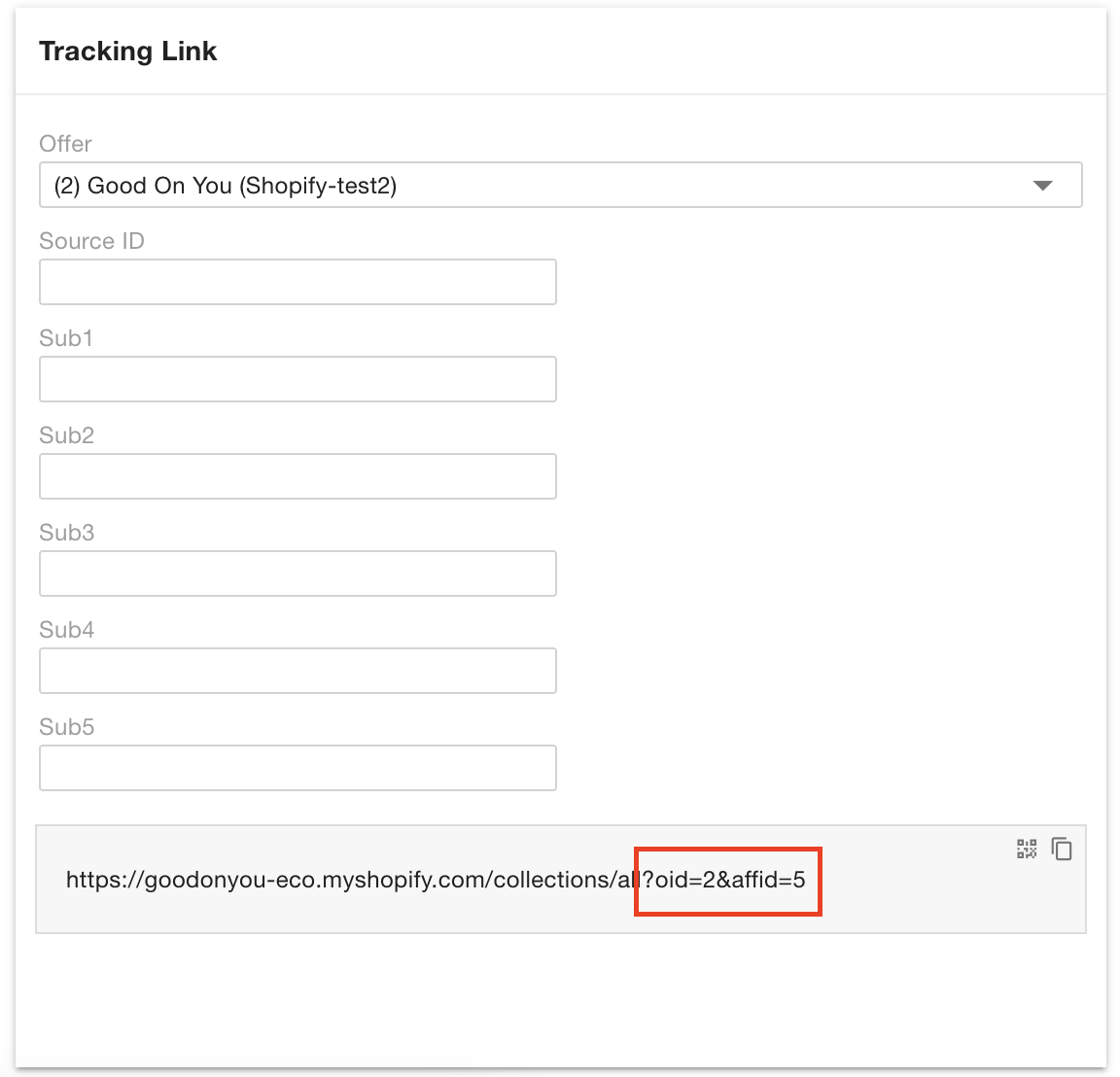Image resolution: width=1120 pixels, height=1077 pixels.
Task: Expand the Offer dropdown arrow
Action: [1042, 186]
